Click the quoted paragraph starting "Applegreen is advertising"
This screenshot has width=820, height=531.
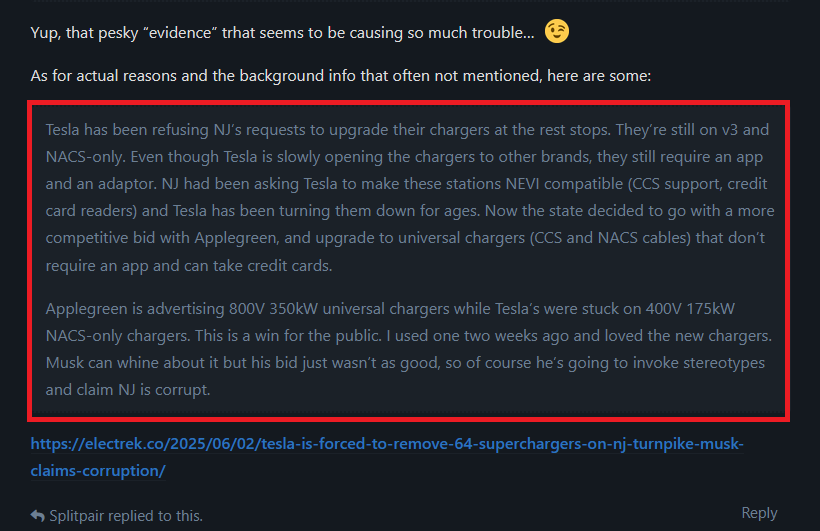pyautogui.click(x=409, y=349)
